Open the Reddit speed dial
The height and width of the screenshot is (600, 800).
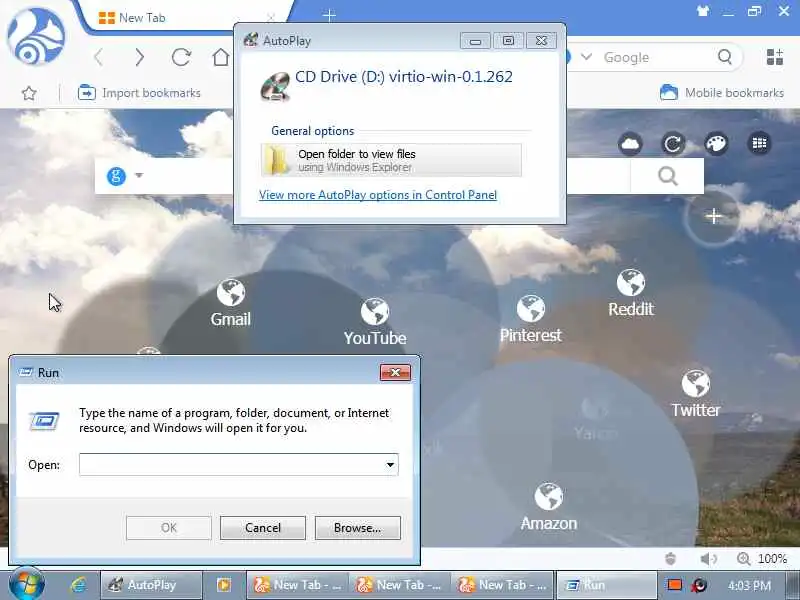(x=631, y=293)
